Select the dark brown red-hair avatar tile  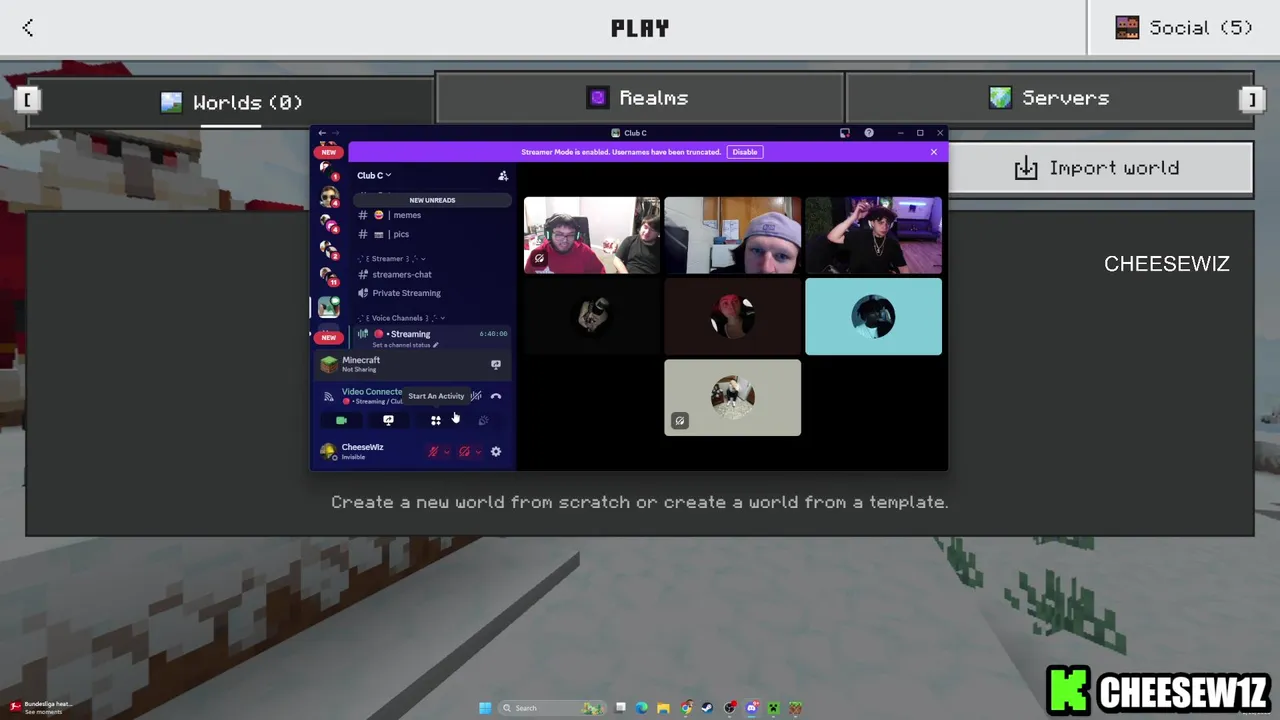tap(733, 317)
